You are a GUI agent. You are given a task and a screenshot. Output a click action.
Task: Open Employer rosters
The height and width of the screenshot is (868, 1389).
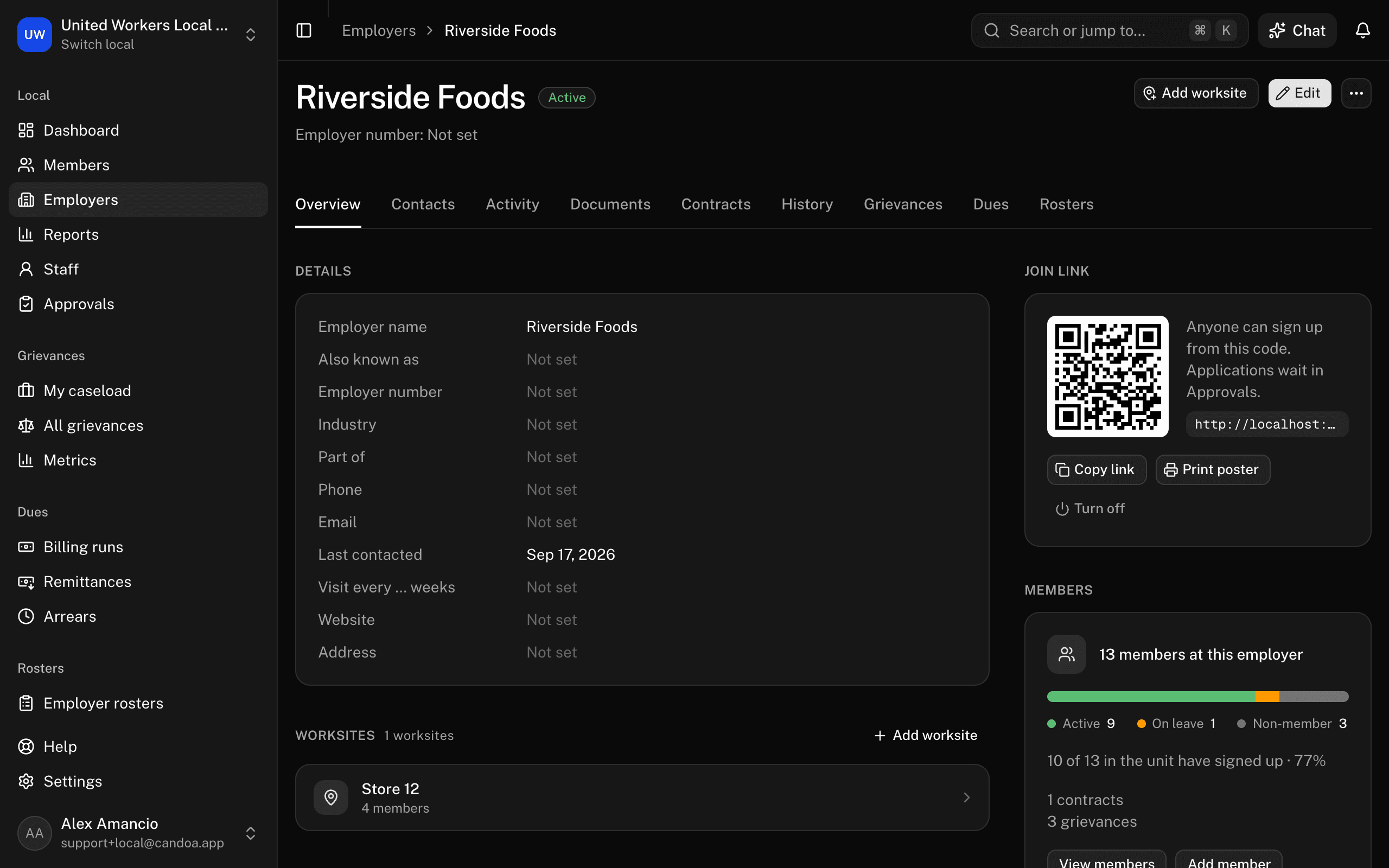138,703
